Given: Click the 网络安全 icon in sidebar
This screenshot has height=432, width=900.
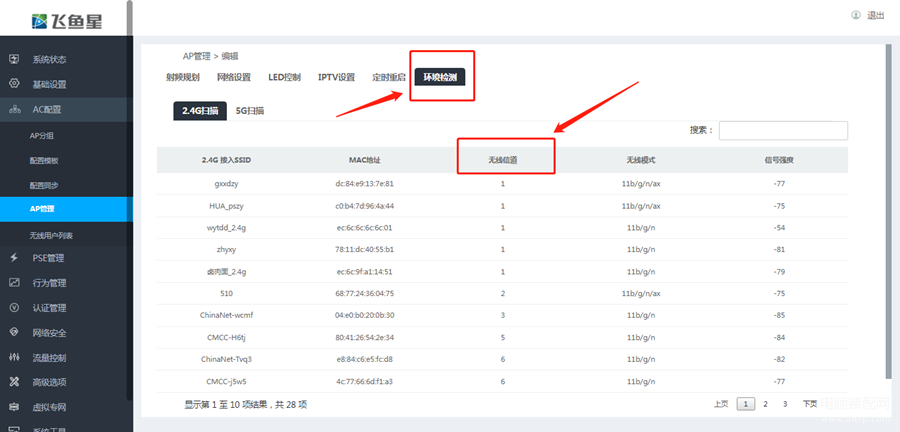Looking at the screenshot, I should 15,333.
